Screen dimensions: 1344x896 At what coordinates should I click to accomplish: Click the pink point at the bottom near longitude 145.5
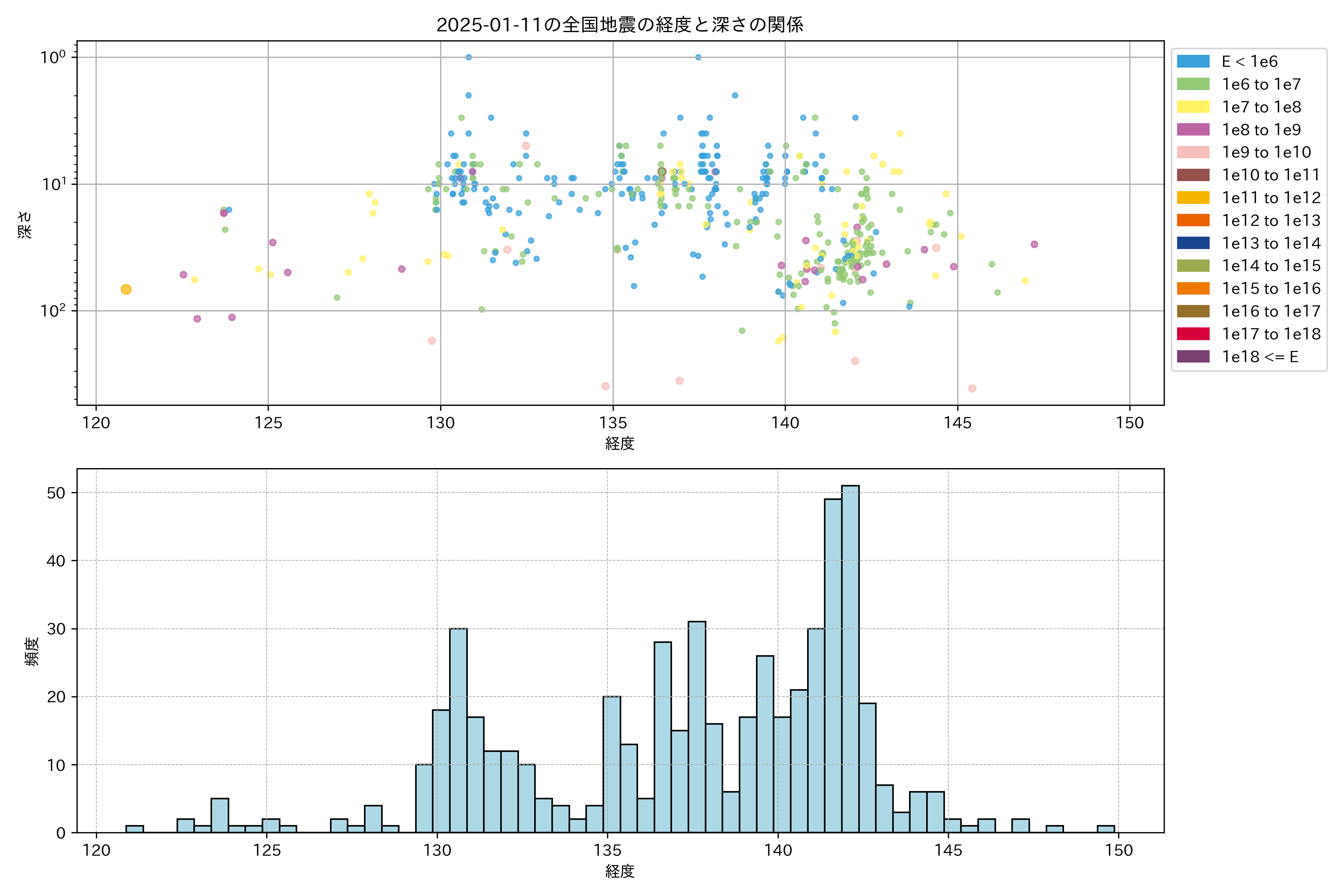(972, 389)
